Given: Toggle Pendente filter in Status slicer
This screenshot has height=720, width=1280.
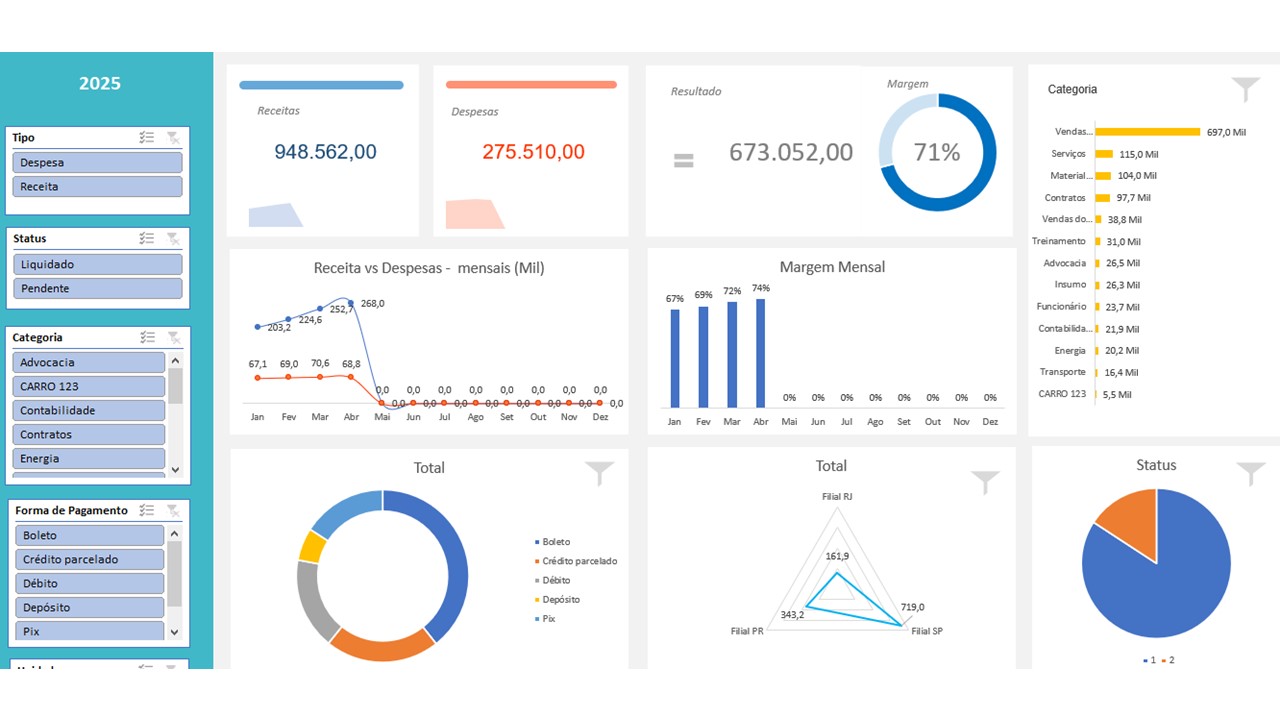Looking at the screenshot, I should click(97, 288).
